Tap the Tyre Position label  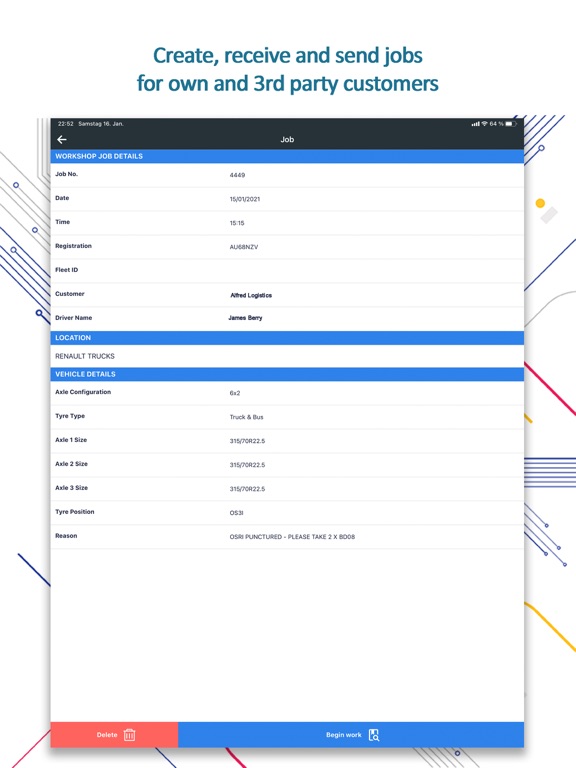tap(74, 512)
